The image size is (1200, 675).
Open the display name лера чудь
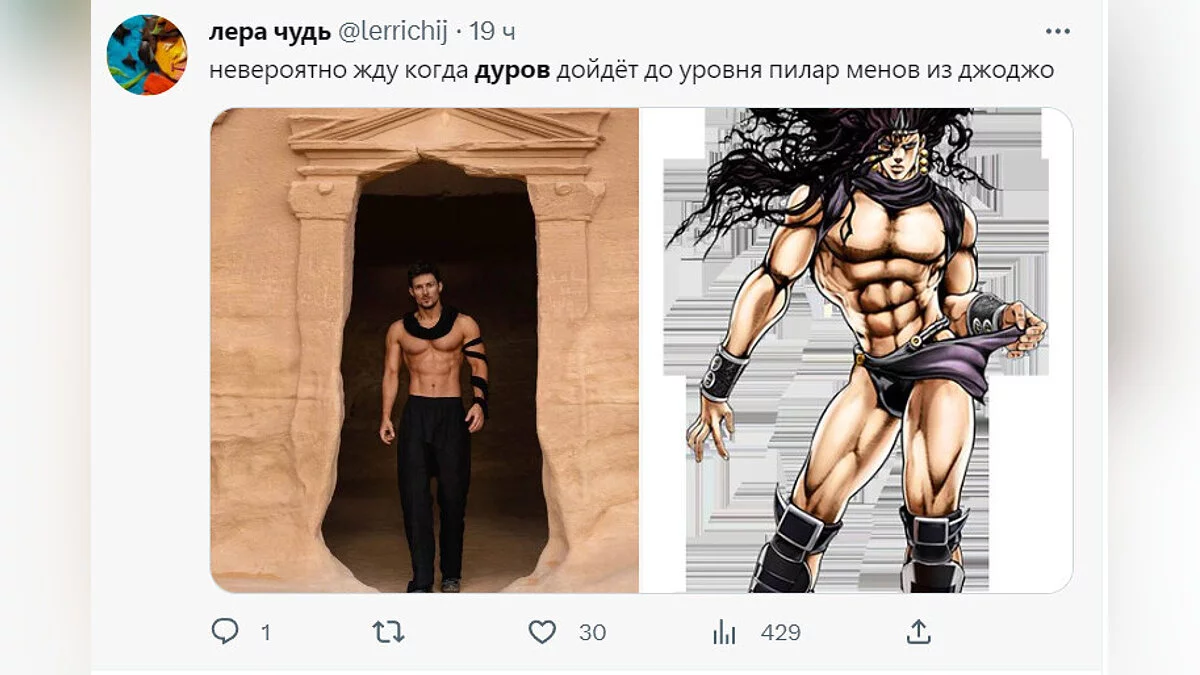point(269,32)
